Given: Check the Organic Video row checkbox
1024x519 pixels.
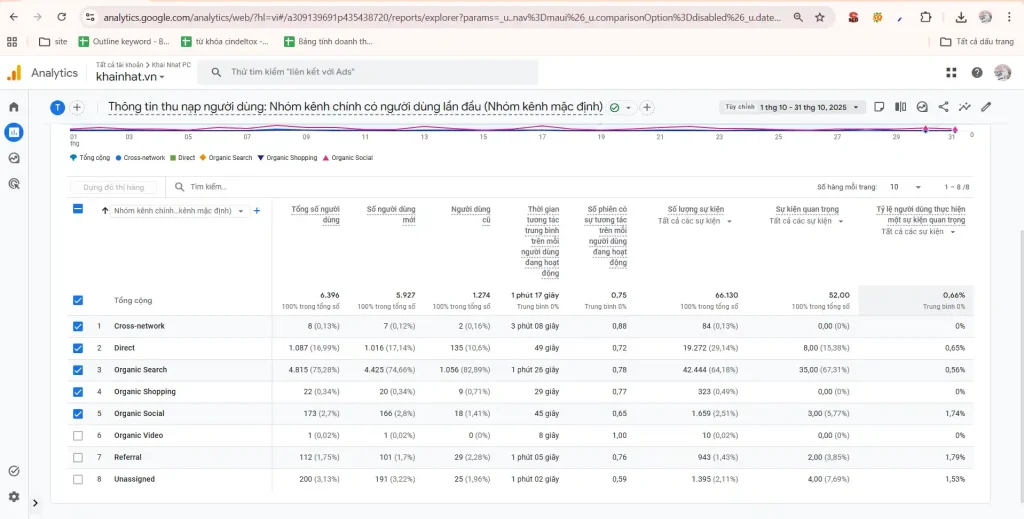Looking at the screenshot, I should point(78,435).
